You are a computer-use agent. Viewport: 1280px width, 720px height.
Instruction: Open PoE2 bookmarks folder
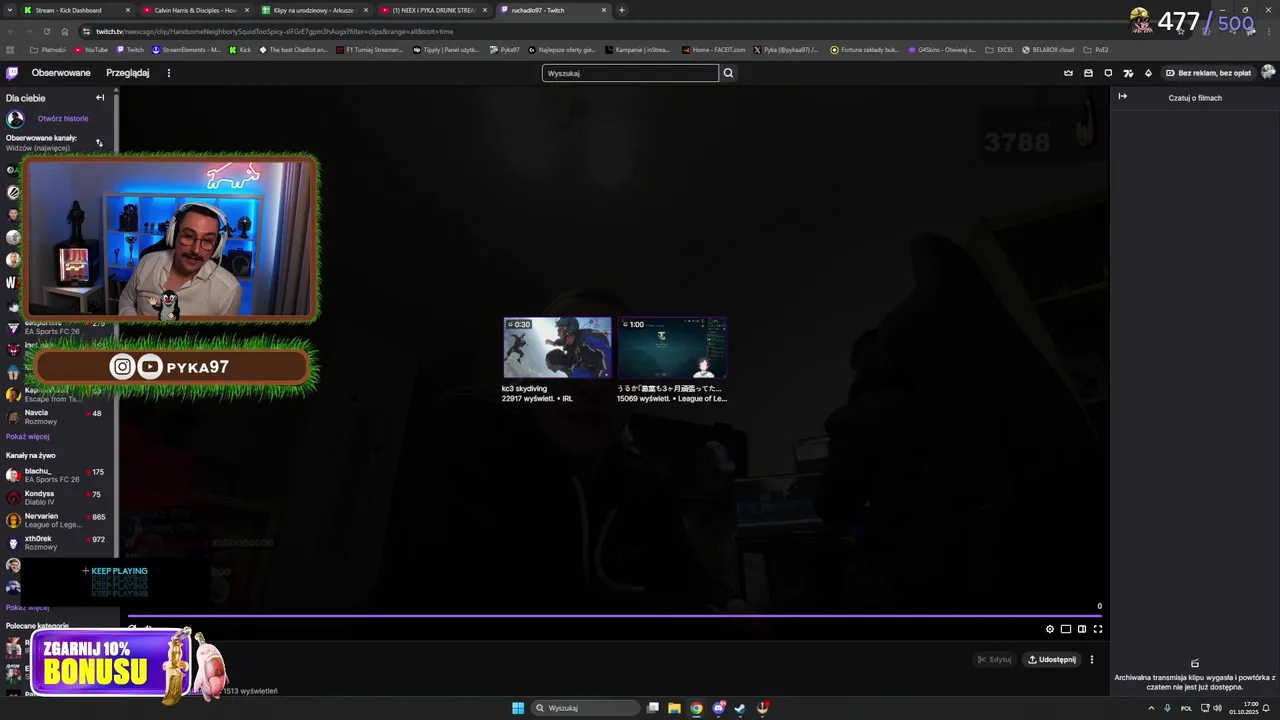1096,49
